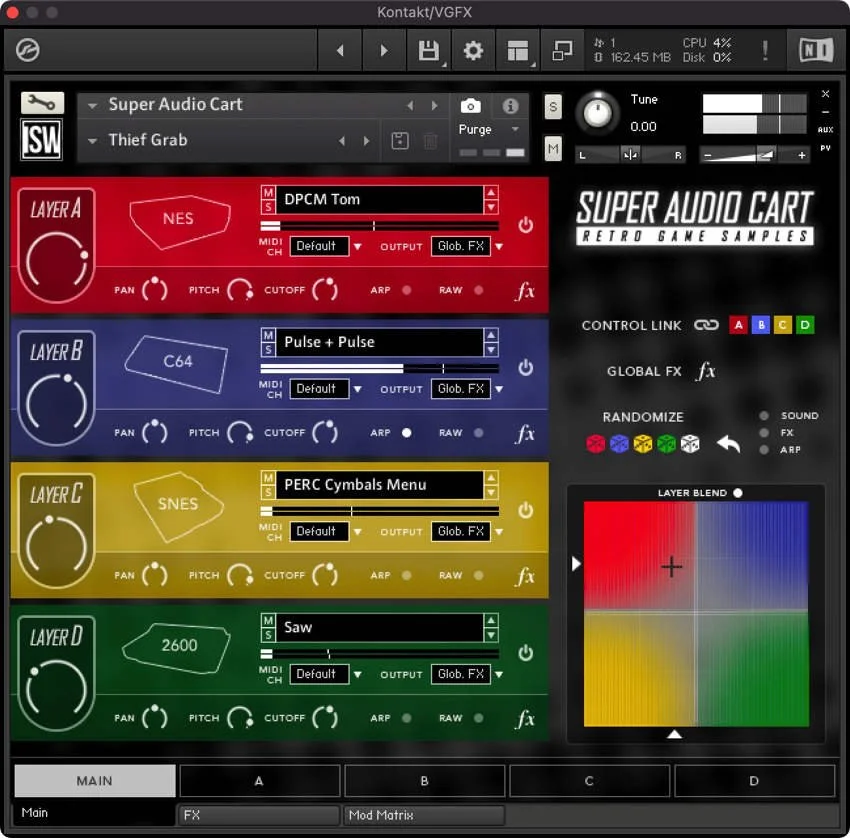Mute the instrument with M button
Image resolution: width=850 pixels, height=838 pixels.
pyautogui.click(x=552, y=149)
